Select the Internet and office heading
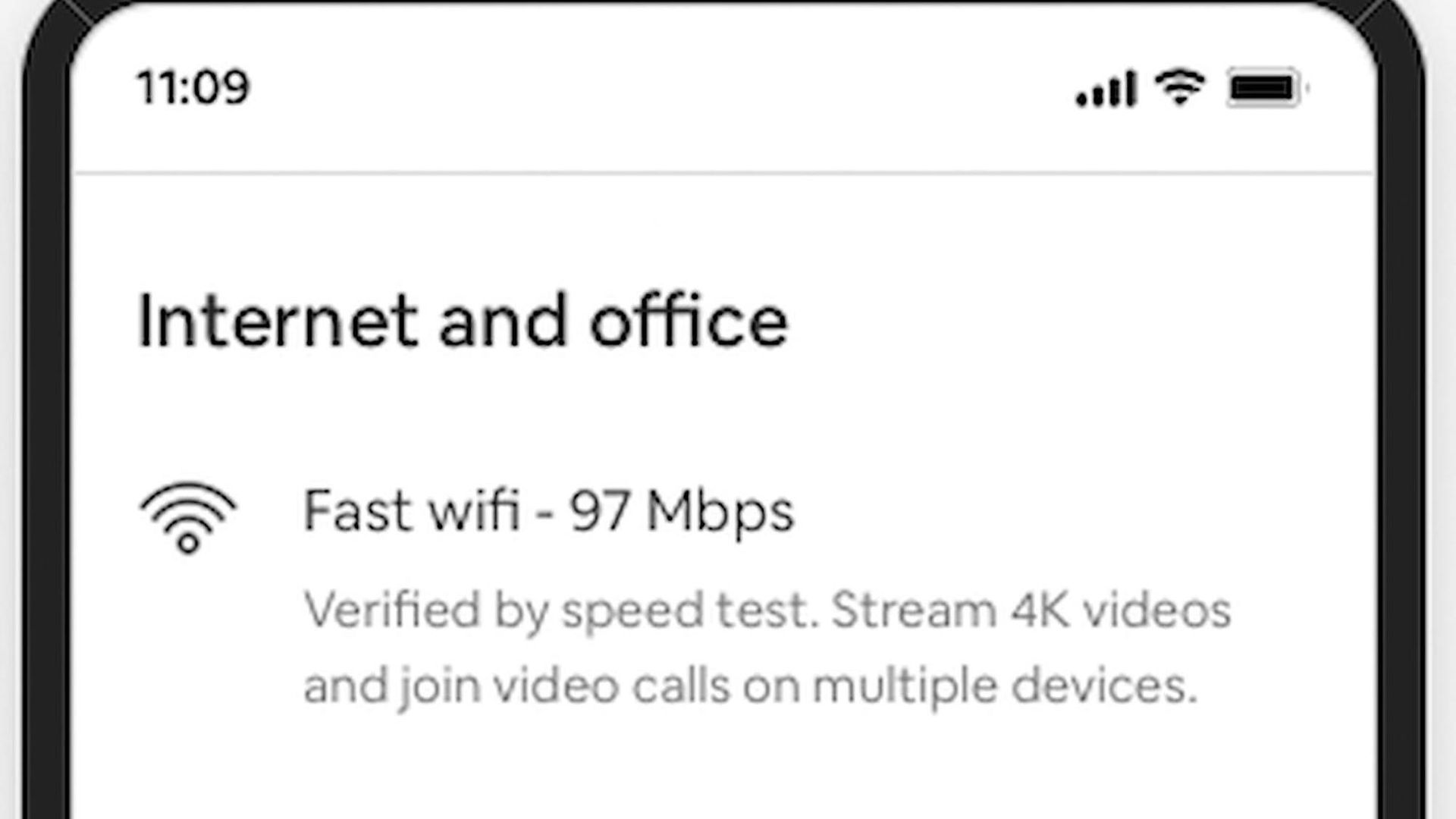1456x819 pixels. point(463,321)
